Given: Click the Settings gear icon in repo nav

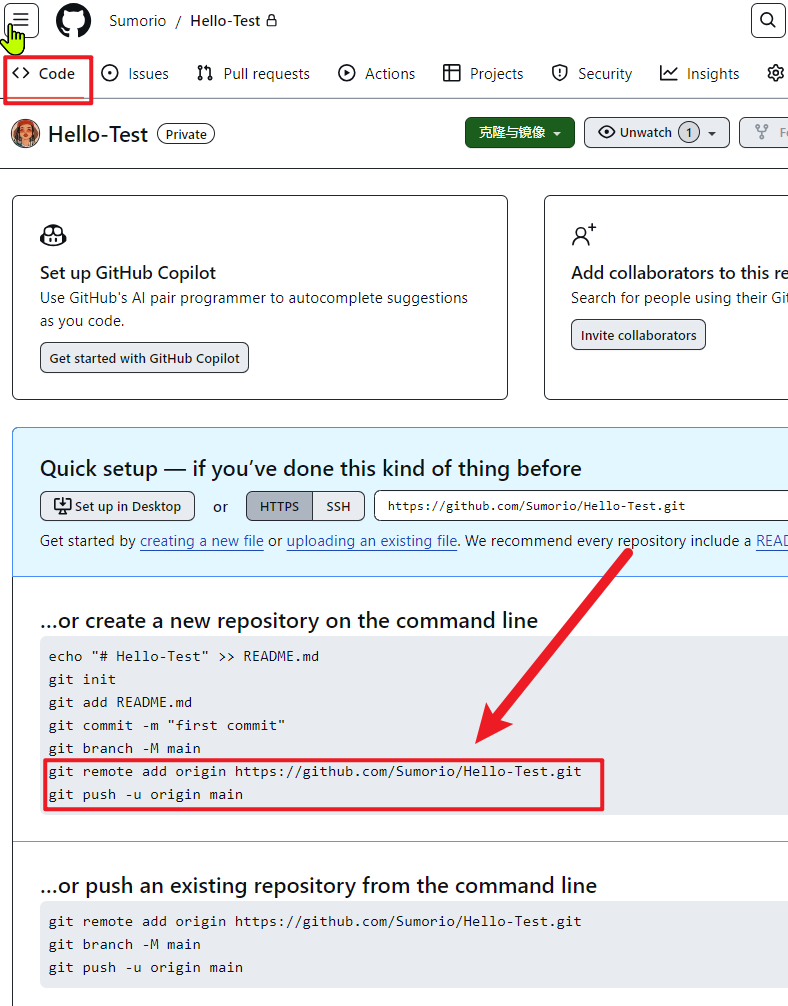Looking at the screenshot, I should point(776,73).
